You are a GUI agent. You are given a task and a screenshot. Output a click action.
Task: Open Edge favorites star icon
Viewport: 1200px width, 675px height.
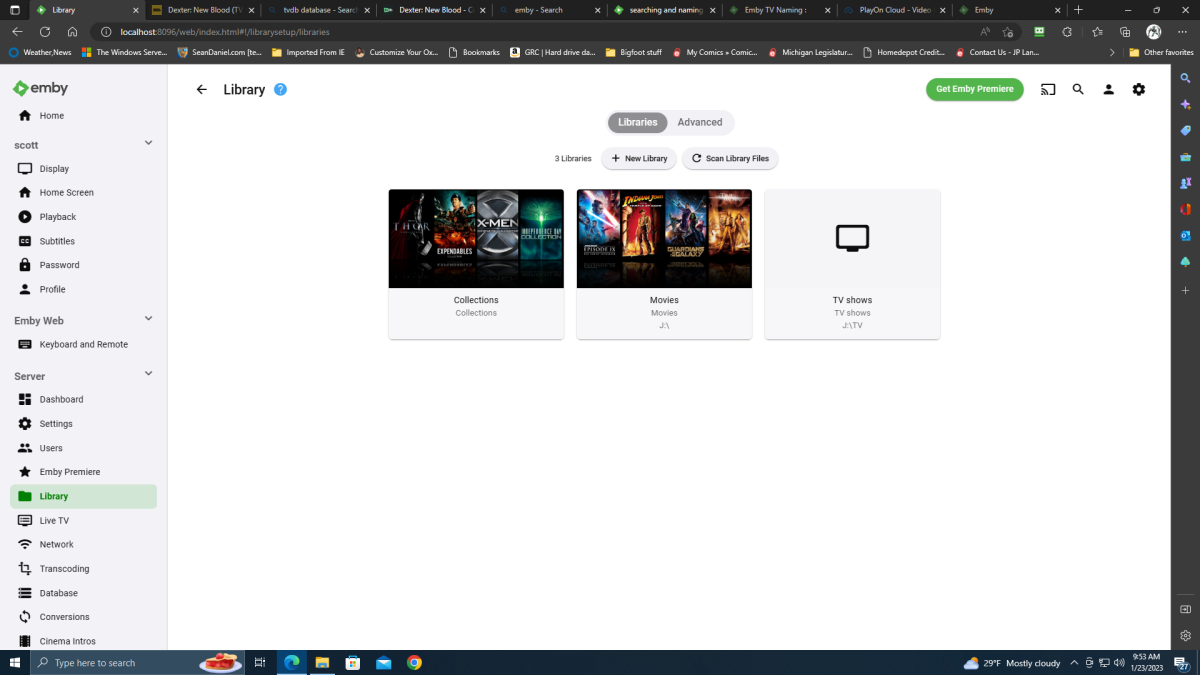(x=1097, y=32)
